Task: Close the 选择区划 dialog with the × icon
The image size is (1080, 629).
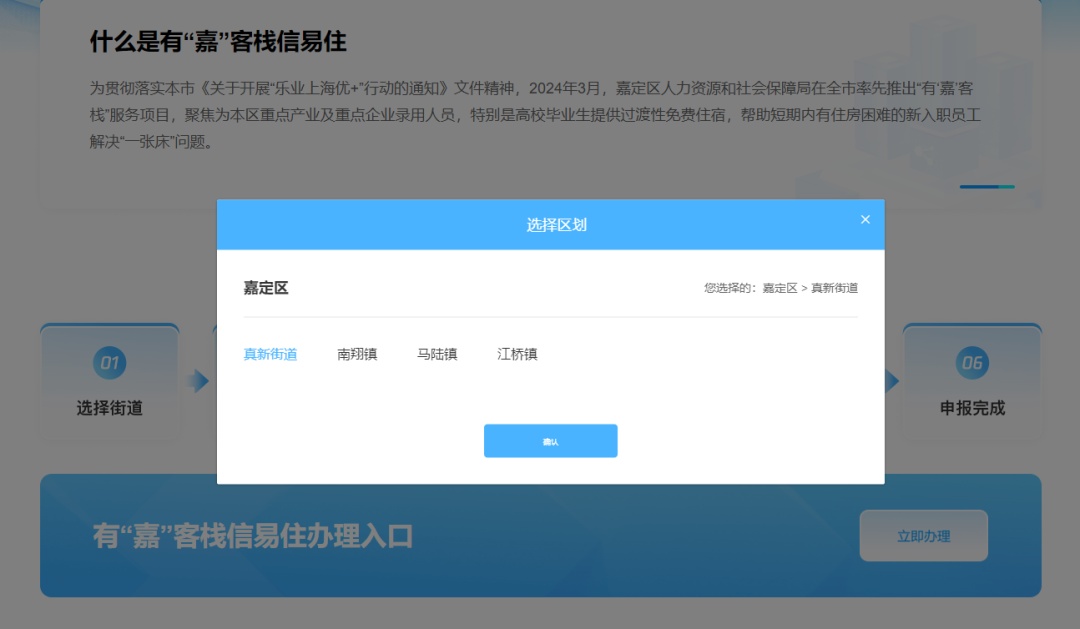Action: [x=865, y=219]
